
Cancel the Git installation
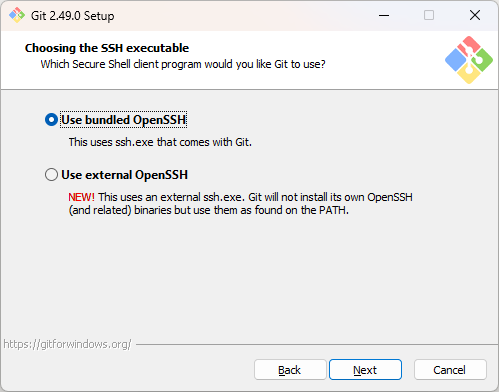tap(450, 370)
